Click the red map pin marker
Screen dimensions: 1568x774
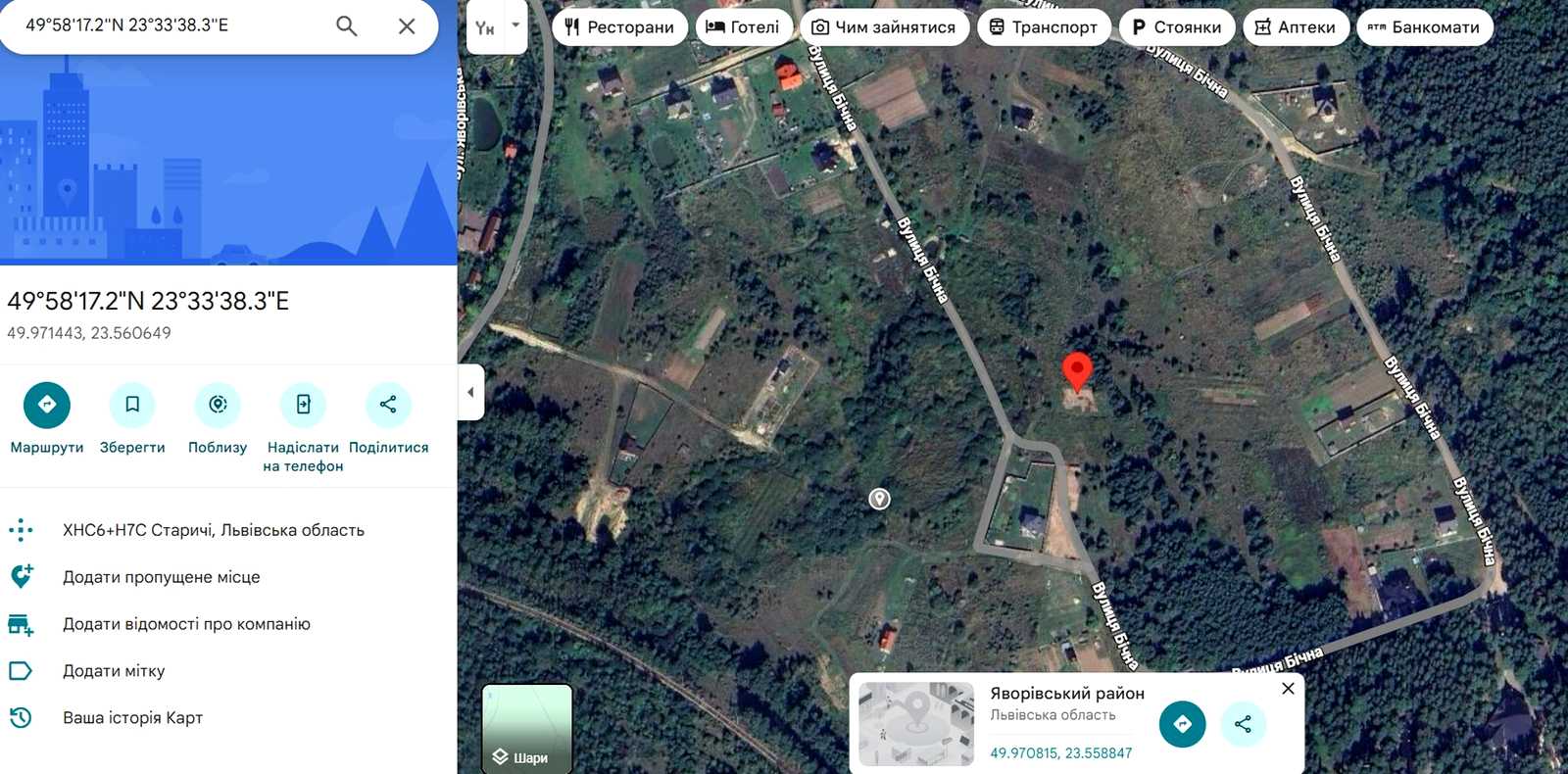(x=1077, y=371)
